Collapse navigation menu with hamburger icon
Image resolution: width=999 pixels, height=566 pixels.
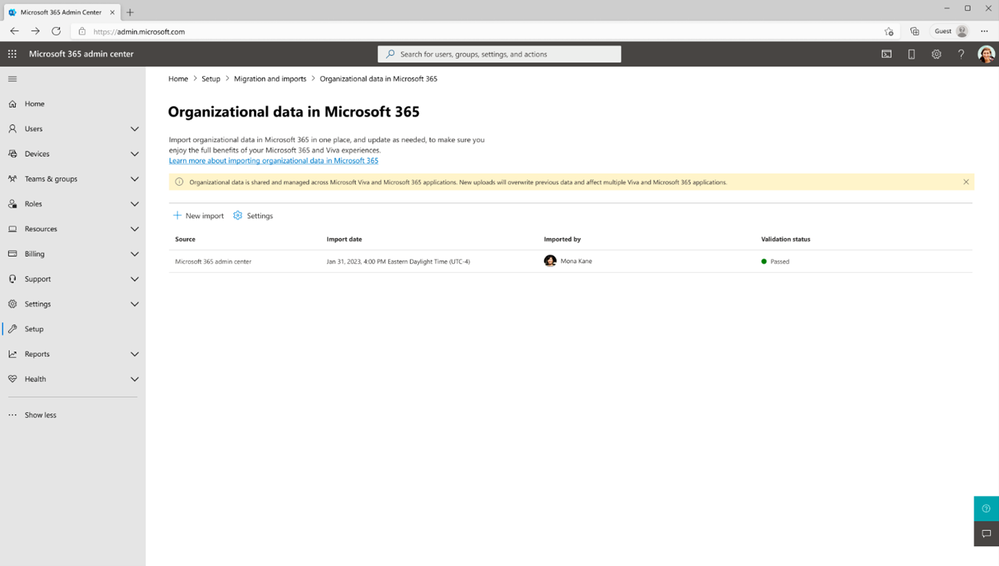[12, 79]
